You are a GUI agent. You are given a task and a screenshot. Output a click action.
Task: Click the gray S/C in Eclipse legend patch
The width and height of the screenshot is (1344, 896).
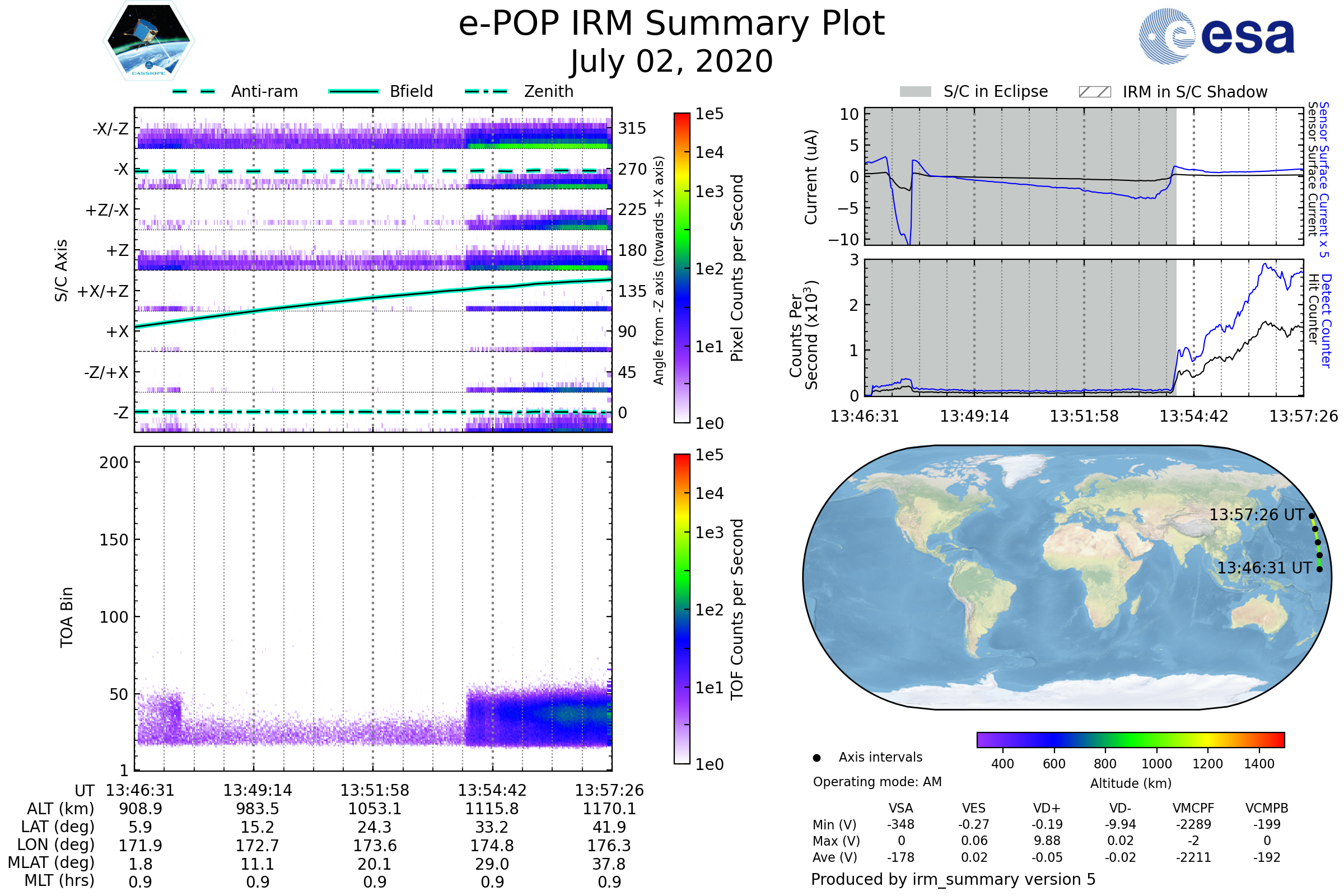[915, 92]
